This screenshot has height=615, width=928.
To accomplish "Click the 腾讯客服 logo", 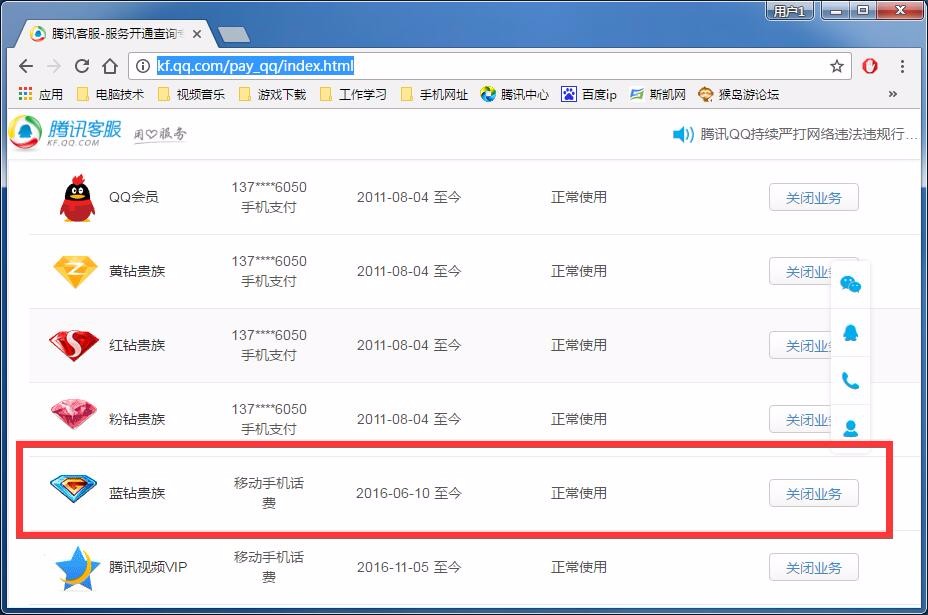I will 65,132.
